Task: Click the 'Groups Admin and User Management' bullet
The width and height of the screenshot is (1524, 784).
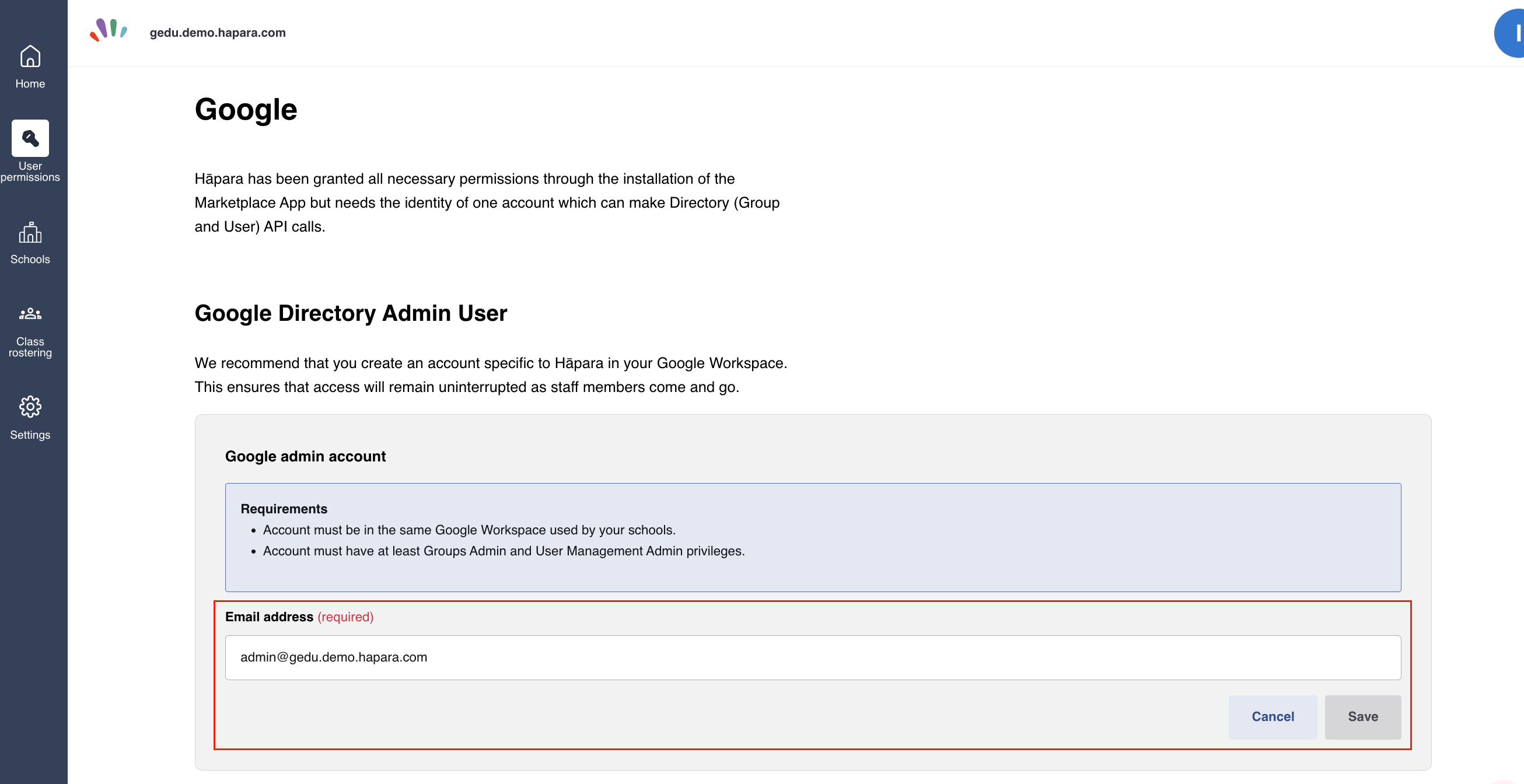Action: 504,551
